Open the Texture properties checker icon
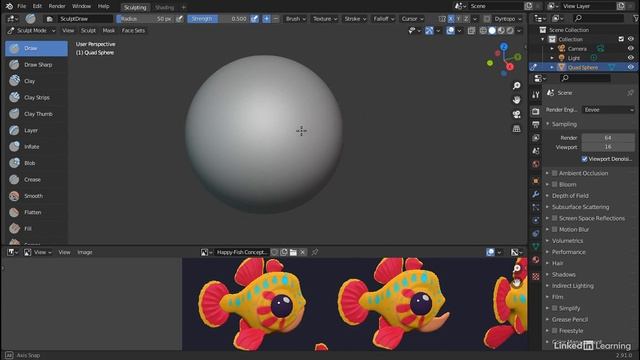The width and height of the screenshot is (640, 360). click(536, 276)
